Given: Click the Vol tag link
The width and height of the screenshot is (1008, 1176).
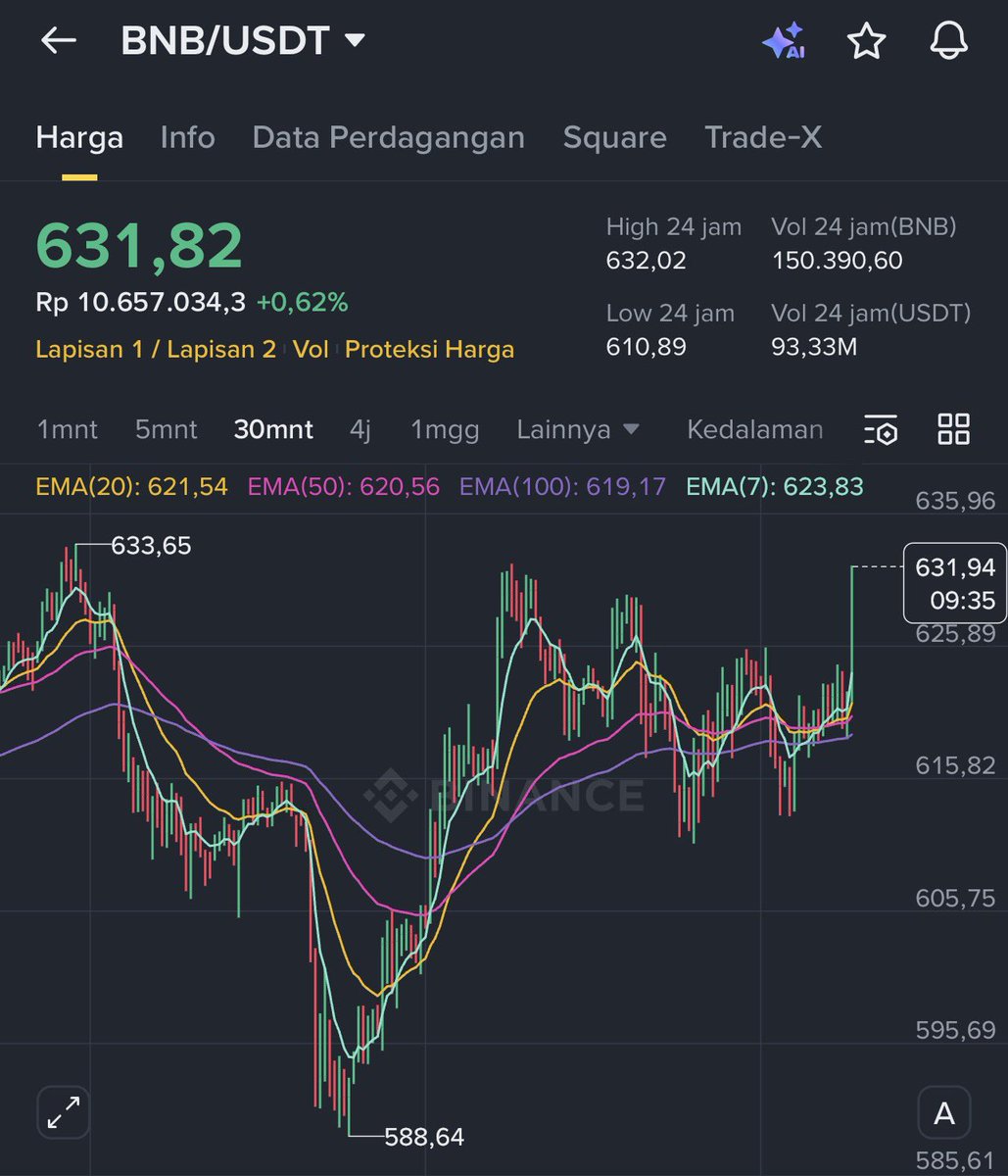Looking at the screenshot, I should click(311, 349).
